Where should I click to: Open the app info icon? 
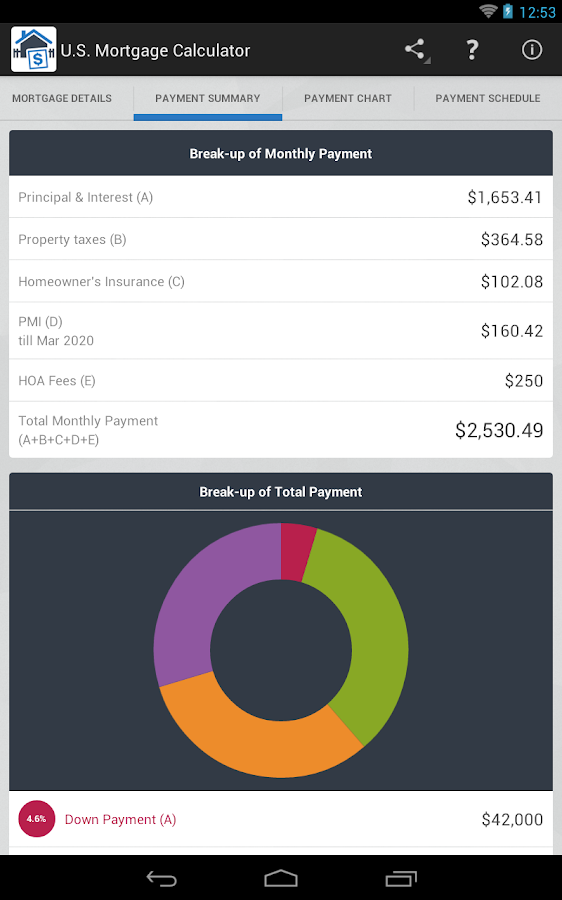click(532, 50)
